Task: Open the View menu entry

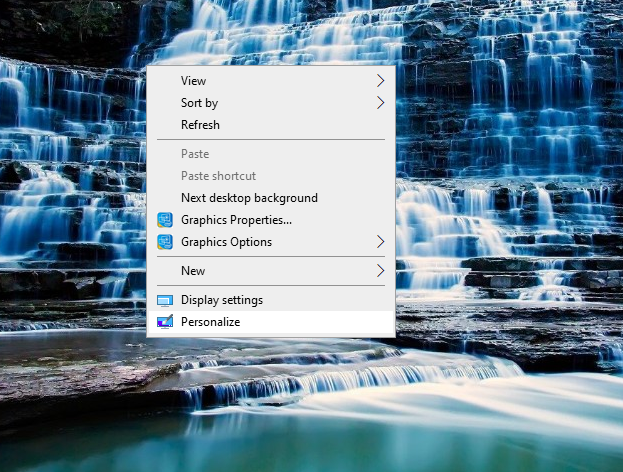Action: pos(194,81)
